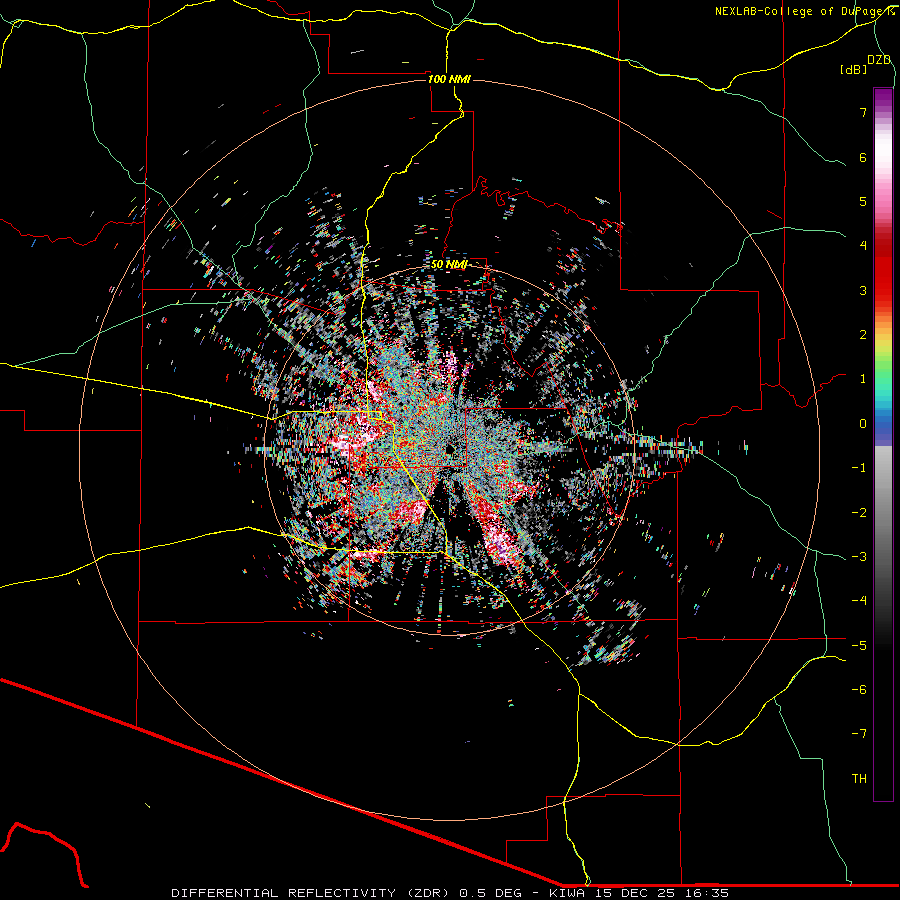This screenshot has height=900, width=900.
Task: Click the 7 value on color scale
Action: 863,112
